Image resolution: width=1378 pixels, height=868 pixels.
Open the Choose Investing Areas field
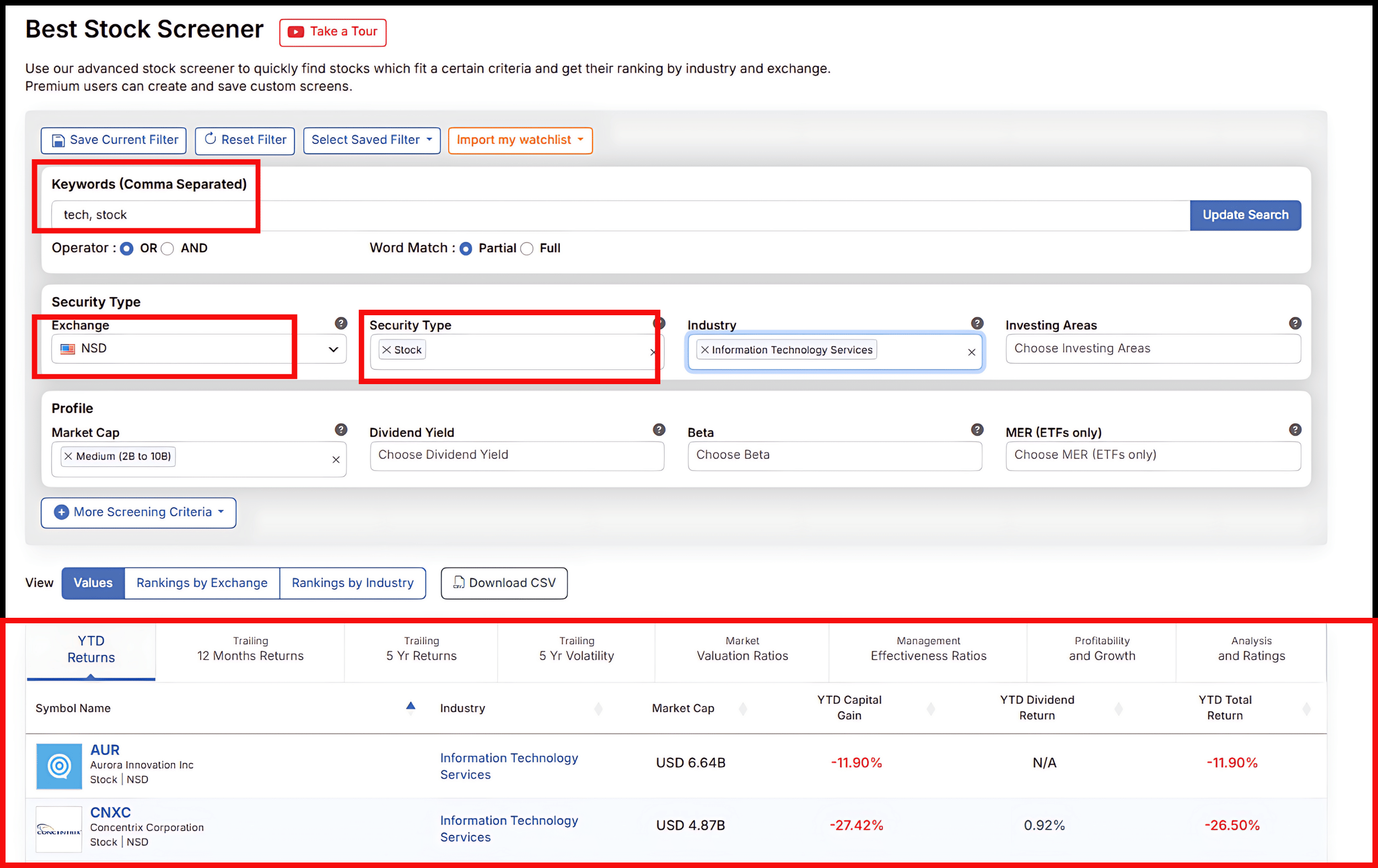[1153, 349]
